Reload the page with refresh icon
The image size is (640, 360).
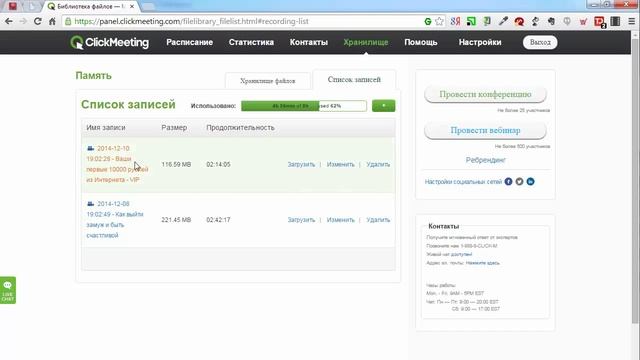tap(38, 21)
